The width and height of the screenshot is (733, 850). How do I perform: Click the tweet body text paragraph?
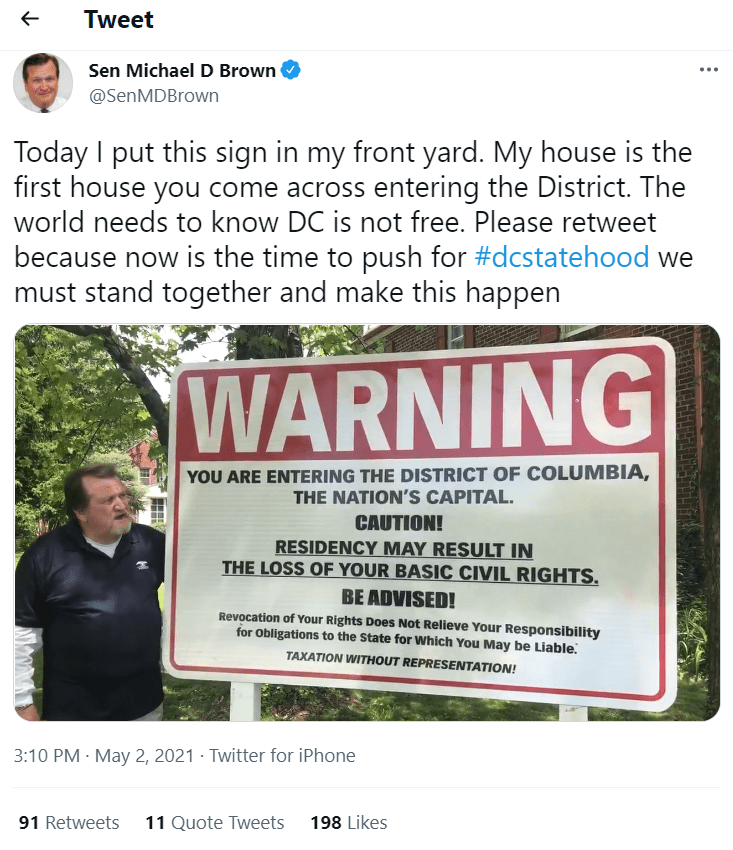pos(353,222)
